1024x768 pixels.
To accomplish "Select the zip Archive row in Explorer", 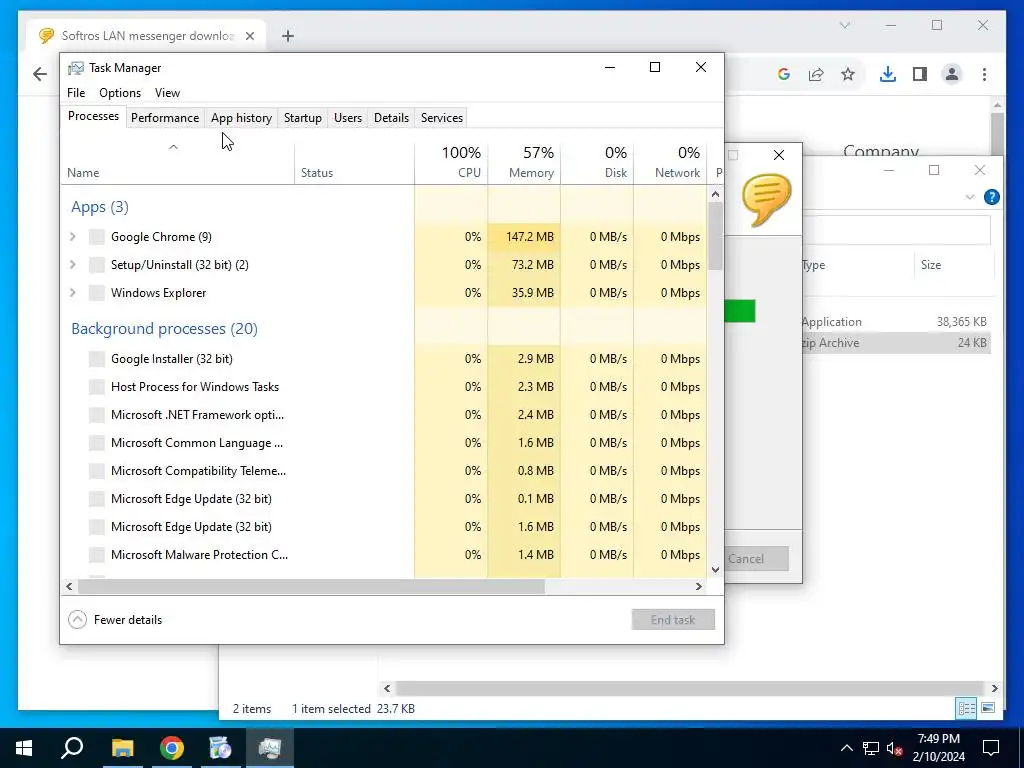I will 896,343.
